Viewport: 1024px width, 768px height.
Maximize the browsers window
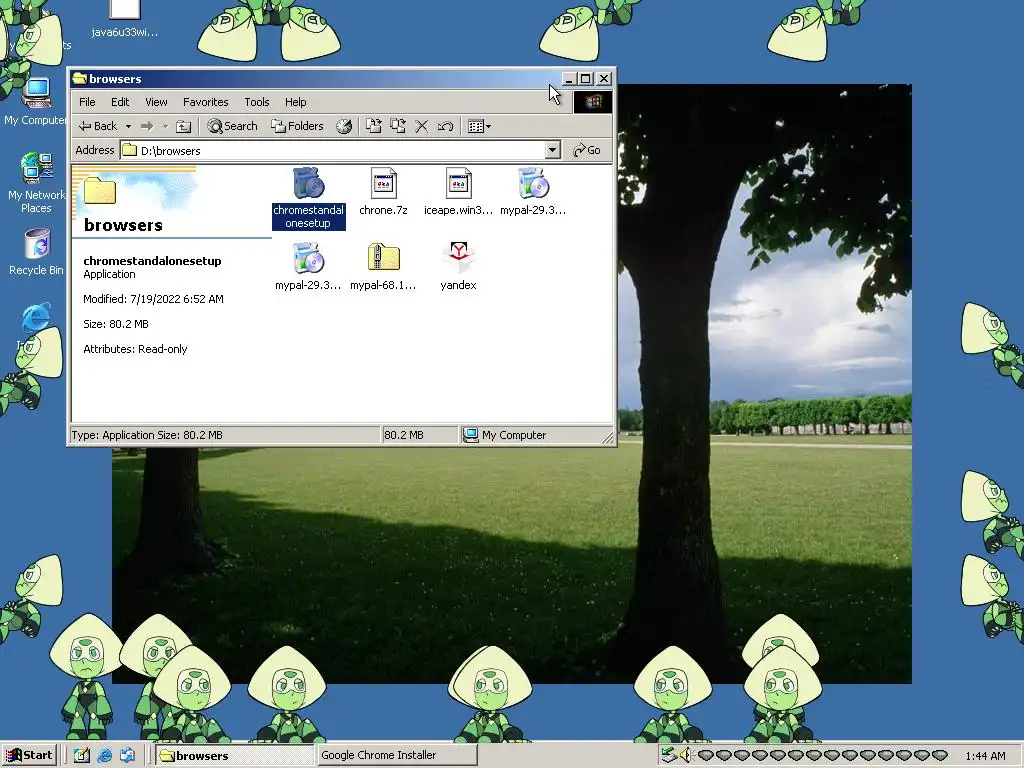[x=586, y=79]
